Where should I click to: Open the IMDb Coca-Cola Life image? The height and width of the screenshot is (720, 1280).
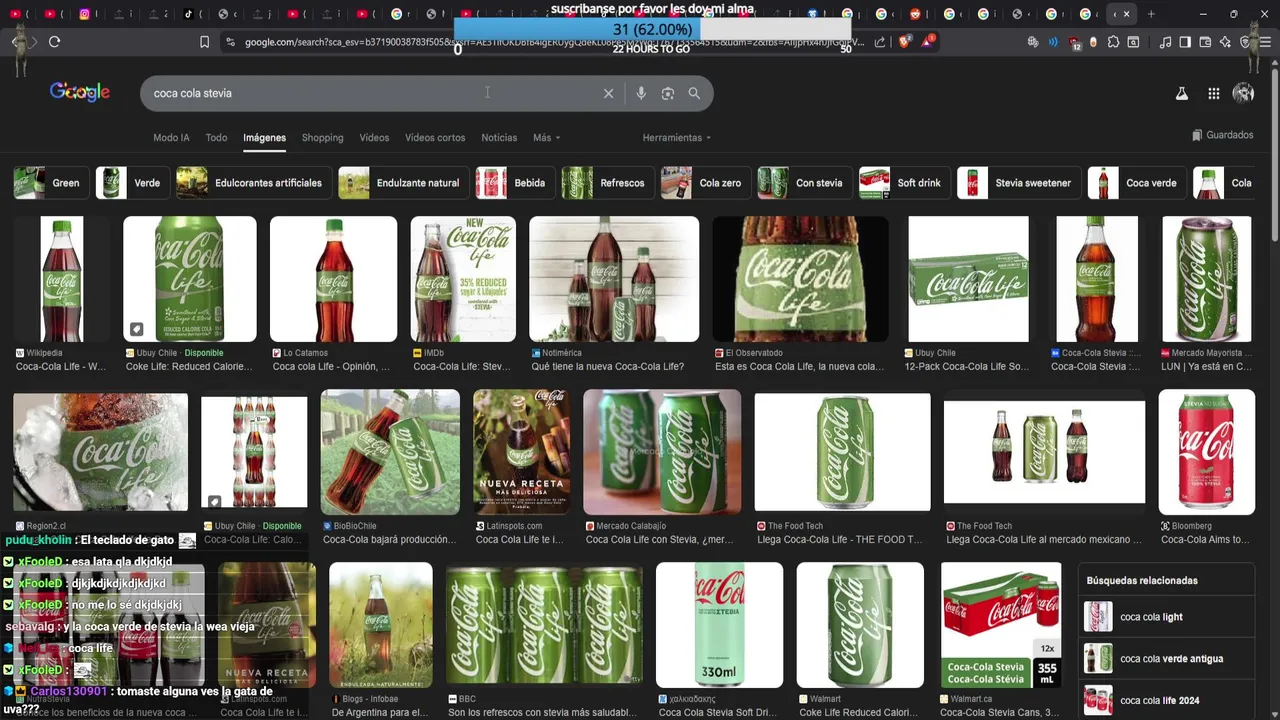pos(463,279)
